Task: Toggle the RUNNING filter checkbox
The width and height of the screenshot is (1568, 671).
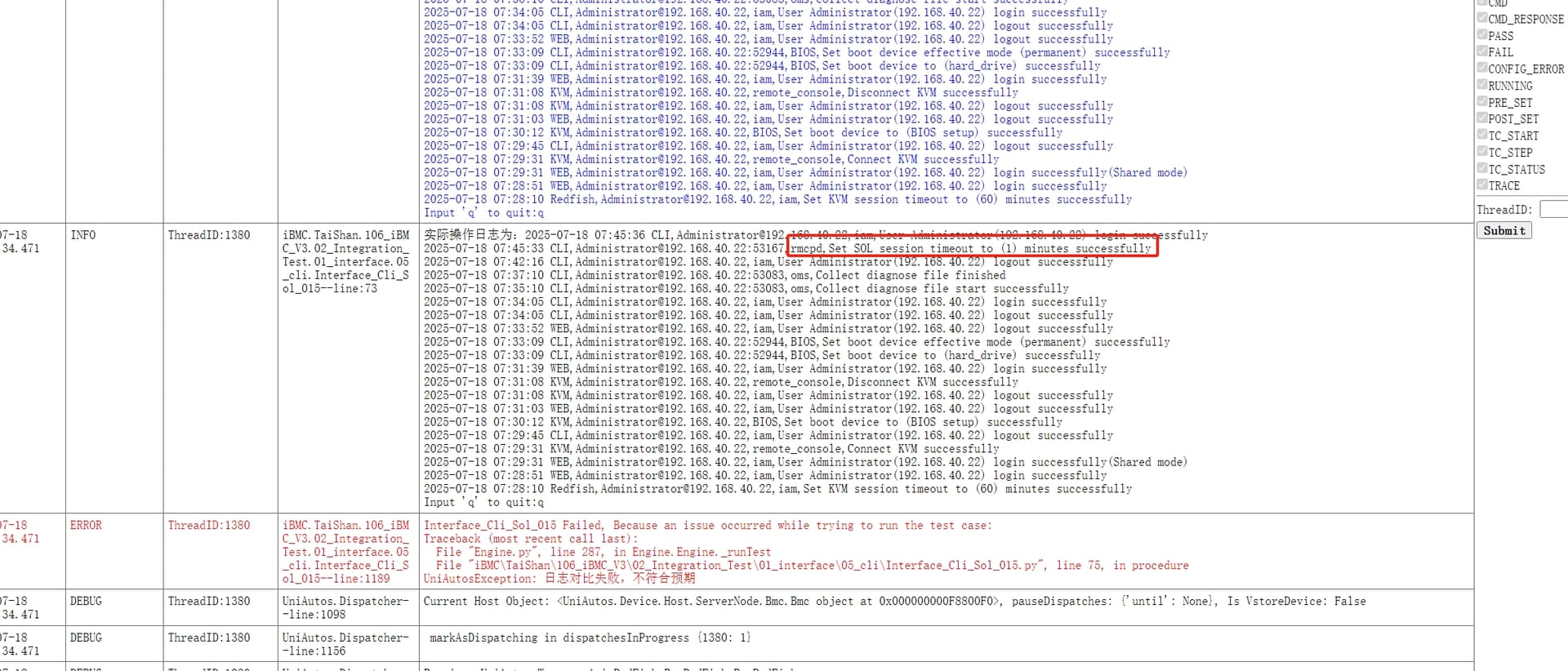Action: pyautogui.click(x=1481, y=85)
